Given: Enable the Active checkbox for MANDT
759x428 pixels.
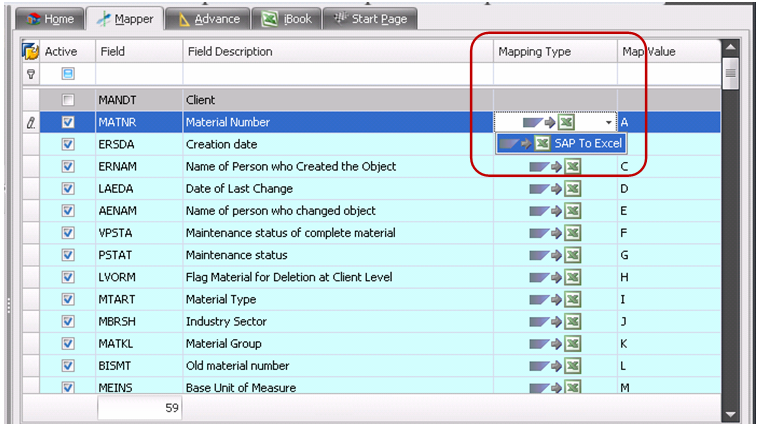Looking at the screenshot, I should tap(68, 100).
